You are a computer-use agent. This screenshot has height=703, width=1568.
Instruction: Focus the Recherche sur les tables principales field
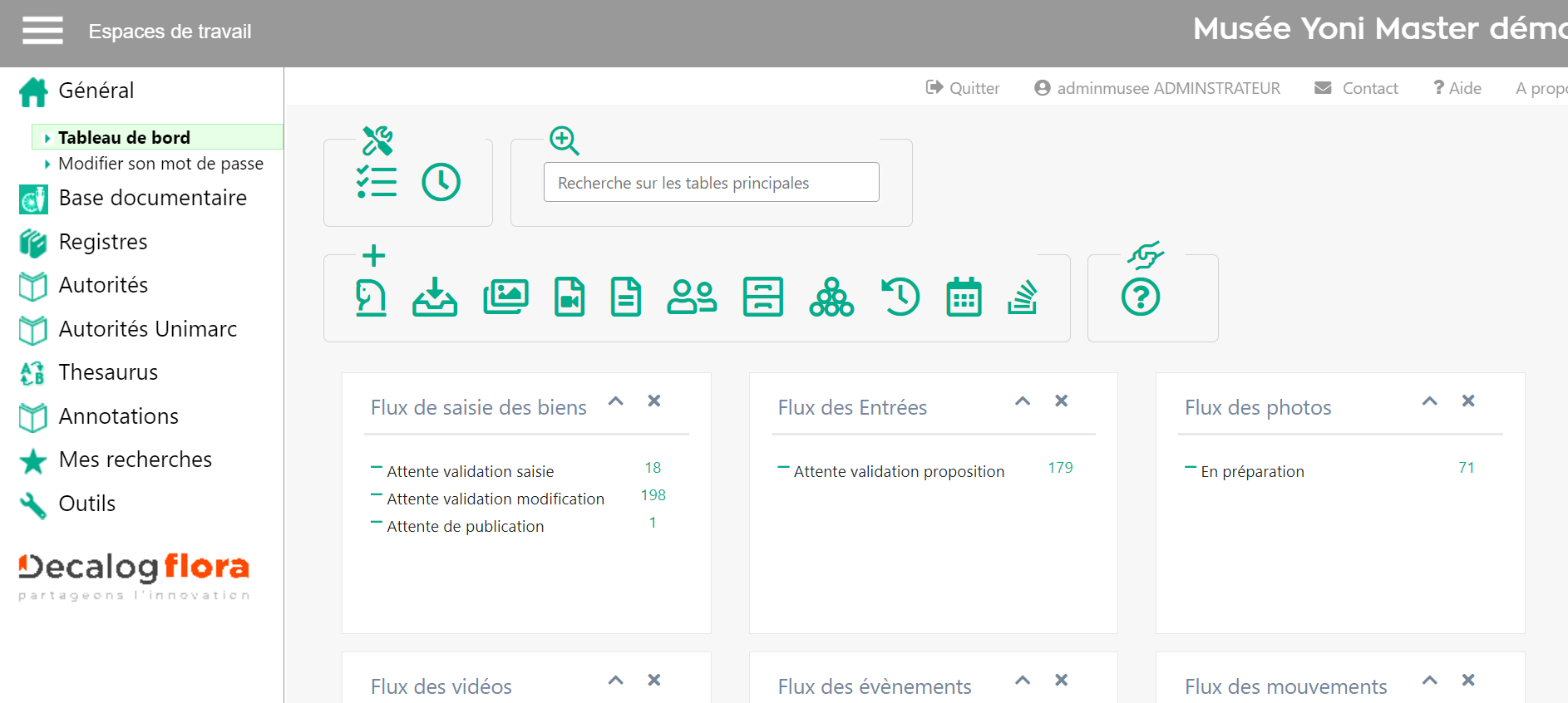711,183
